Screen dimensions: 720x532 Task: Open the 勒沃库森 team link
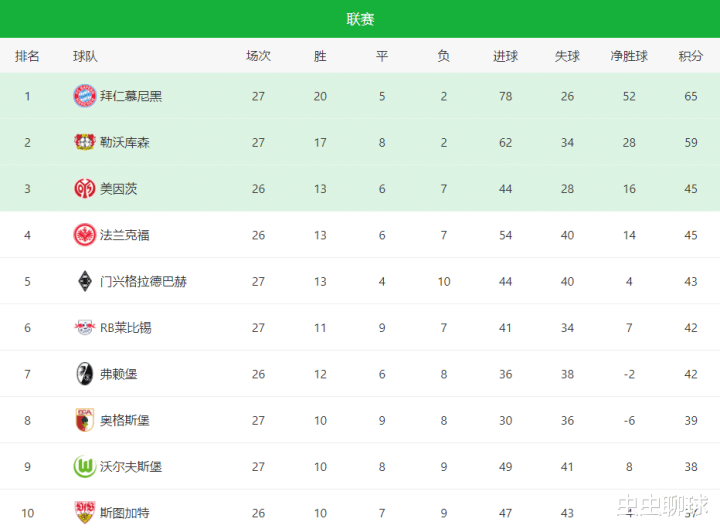coord(125,142)
